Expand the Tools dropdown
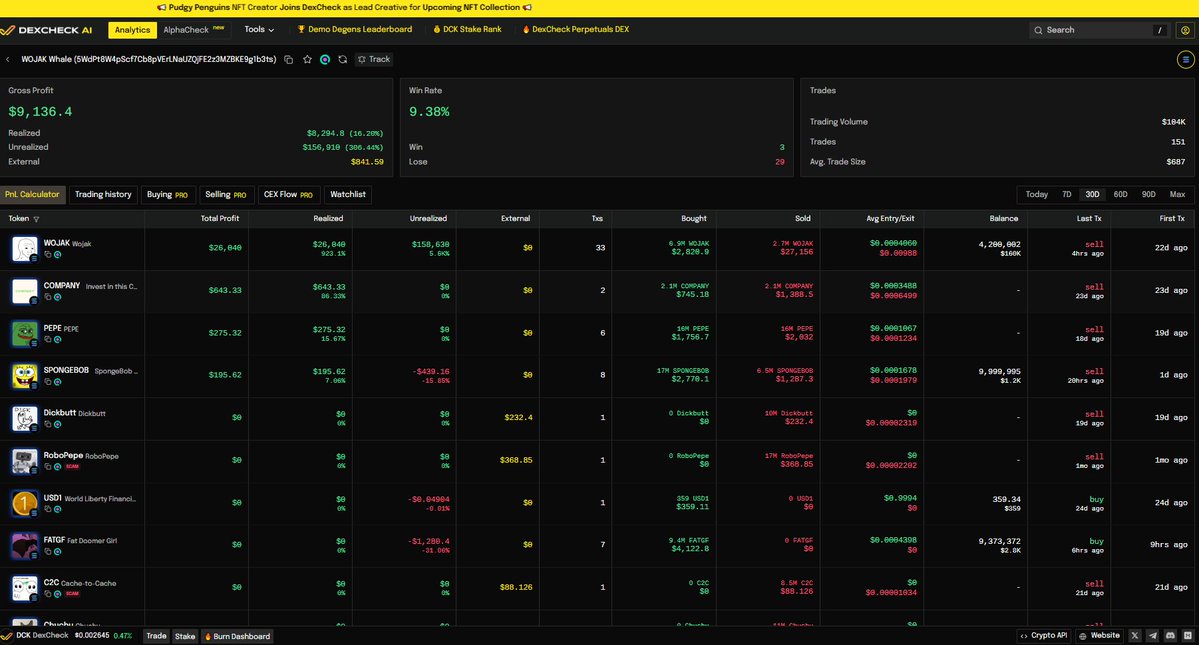 (258, 30)
